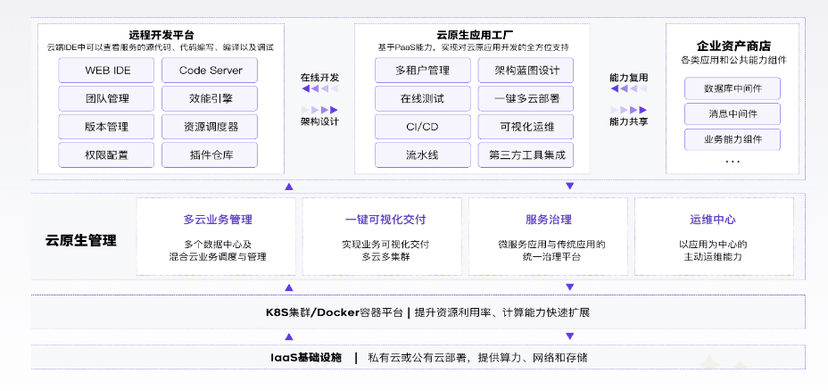Click the 可视化运维 box

(x=526, y=127)
